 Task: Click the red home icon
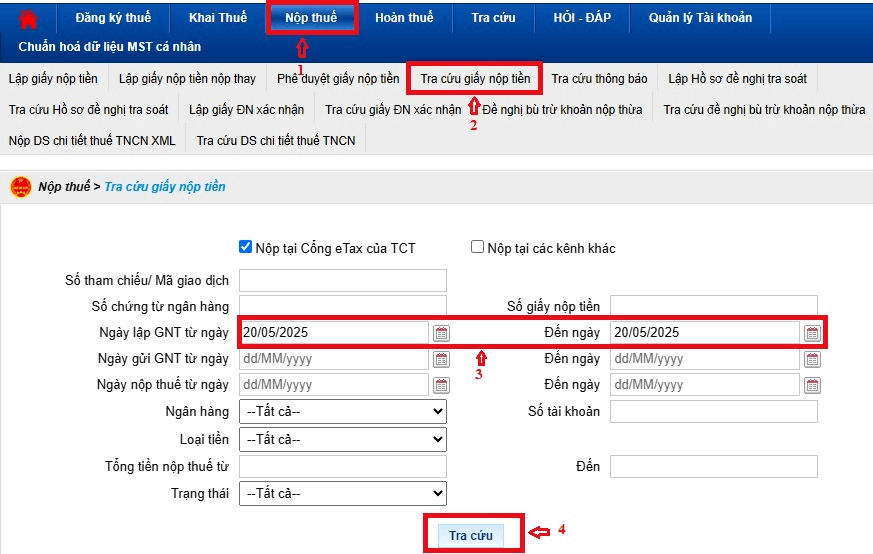[29, 19]
